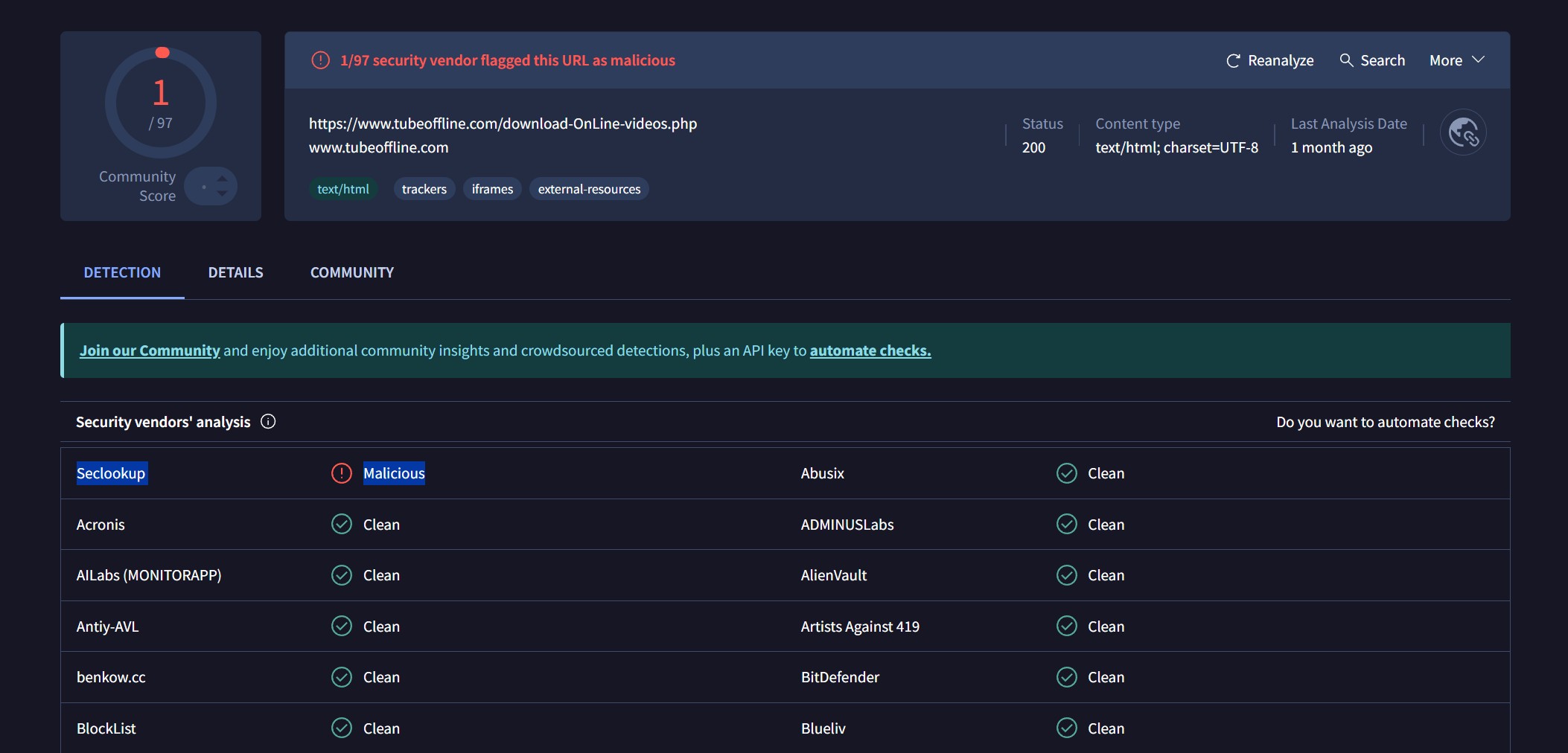The width and height of the screenshot is (1568, 753).
Task: Click the Clean checkmark icon for Acronis
Action: click(x=342, y=525)
